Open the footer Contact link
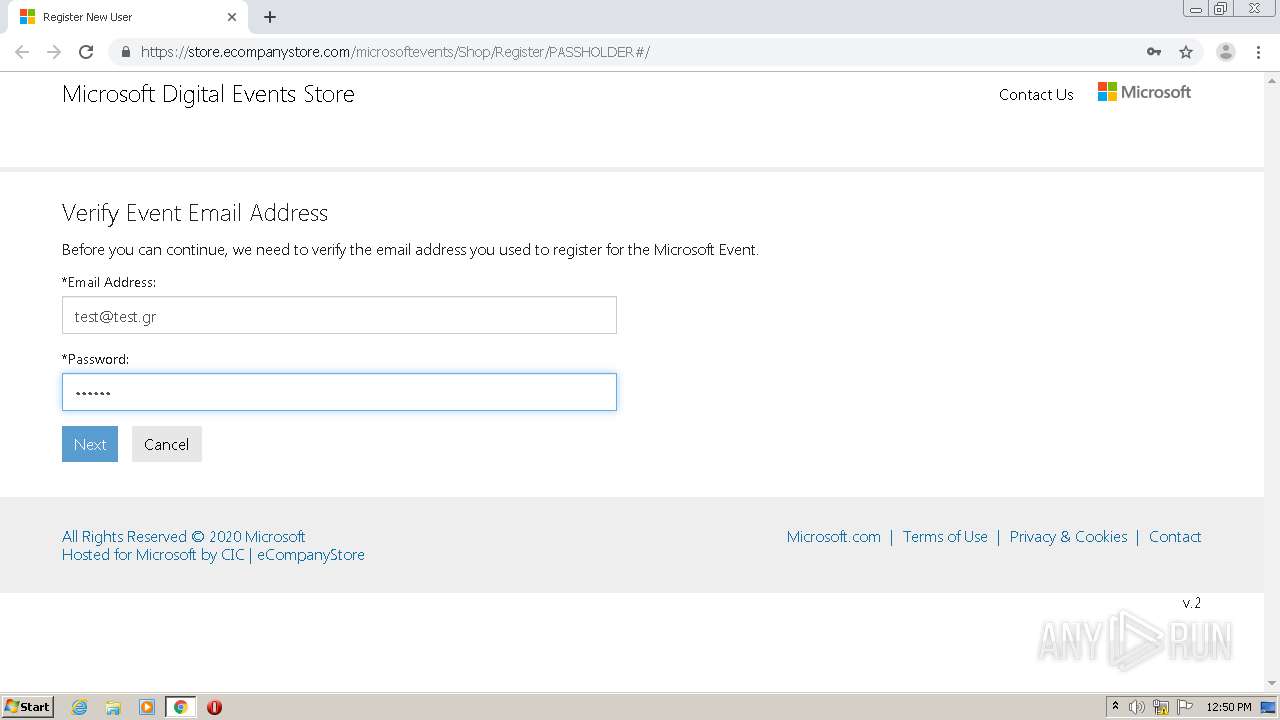This screenshot has width=1280, height=720. tap(1175, 536)
